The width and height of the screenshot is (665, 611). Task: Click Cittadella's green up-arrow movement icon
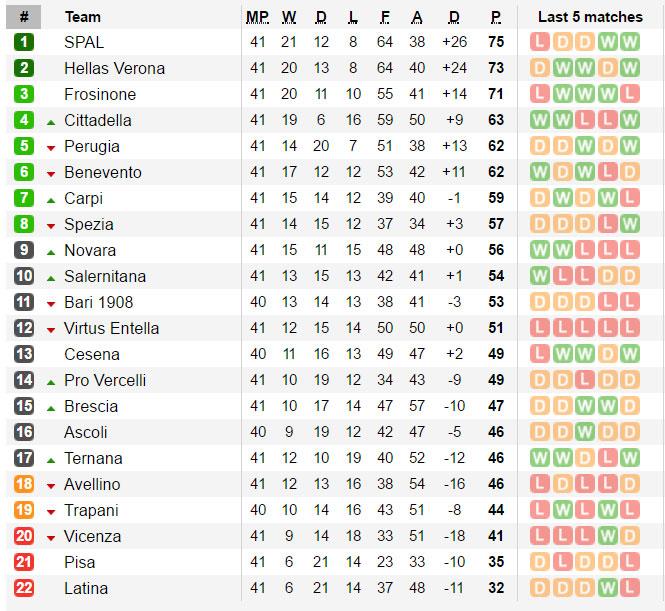tap(51, 121)
